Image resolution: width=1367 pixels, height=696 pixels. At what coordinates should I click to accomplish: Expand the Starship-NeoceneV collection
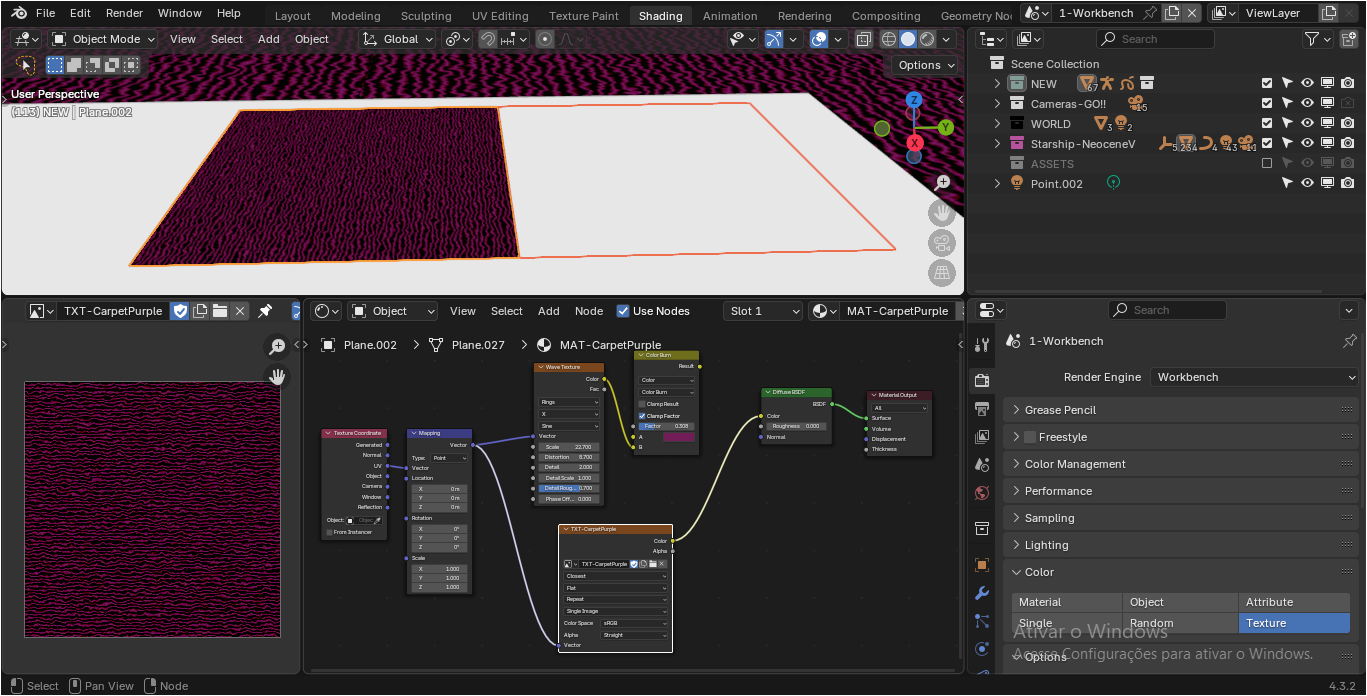coord(997,144)
